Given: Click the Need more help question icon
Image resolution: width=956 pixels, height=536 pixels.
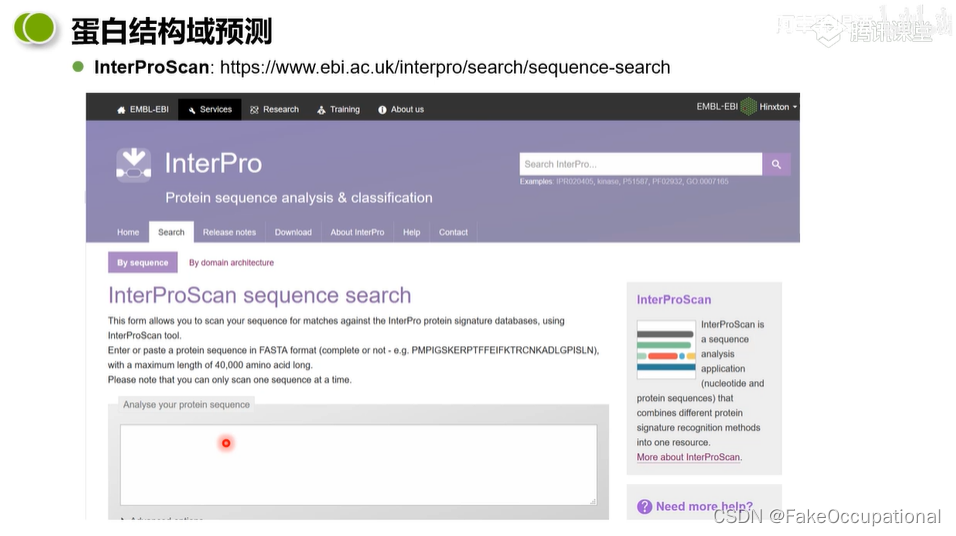Looking at the screenshot, I should (x=644, y=507).
